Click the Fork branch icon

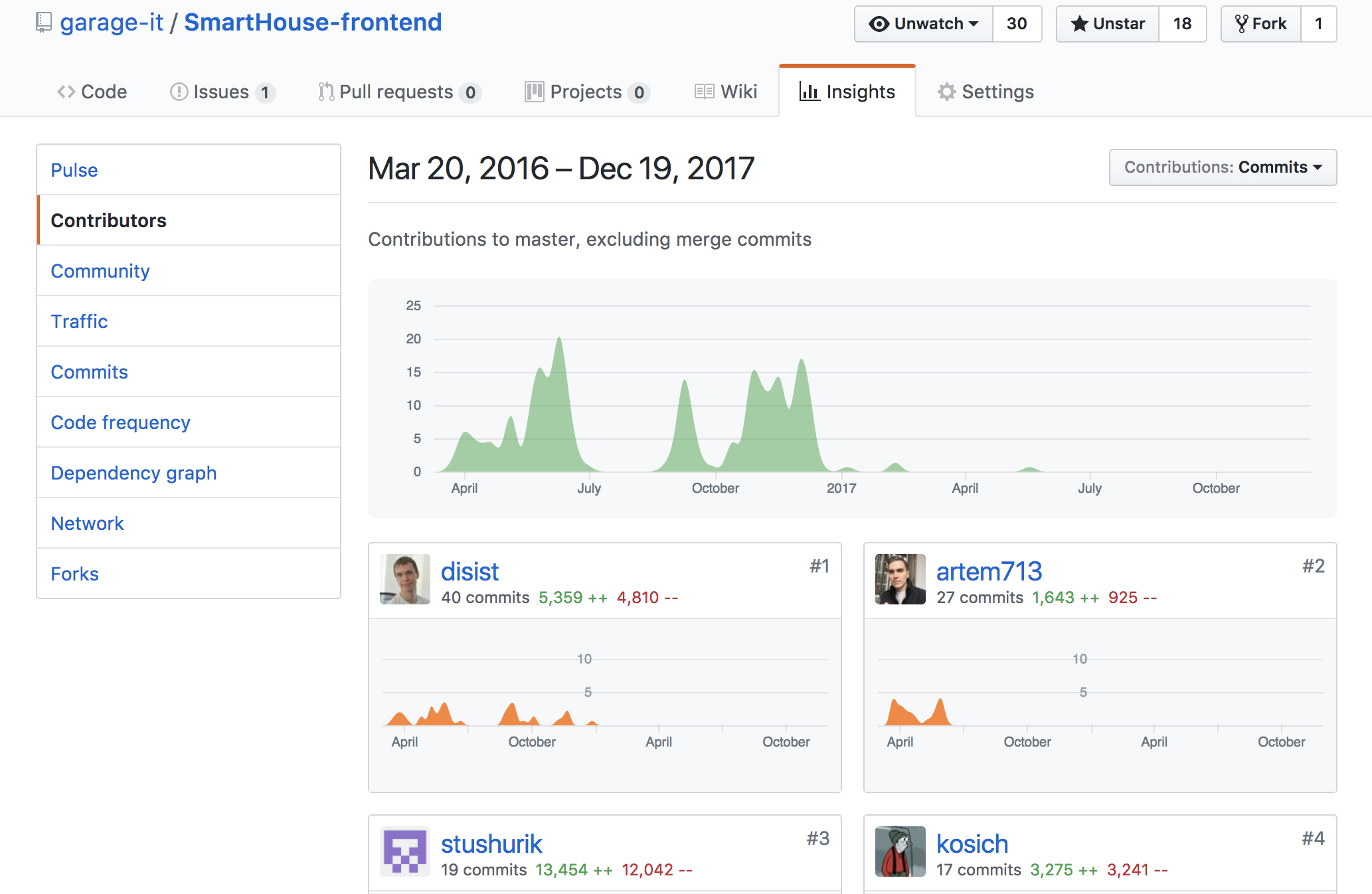click(1241, 24)
